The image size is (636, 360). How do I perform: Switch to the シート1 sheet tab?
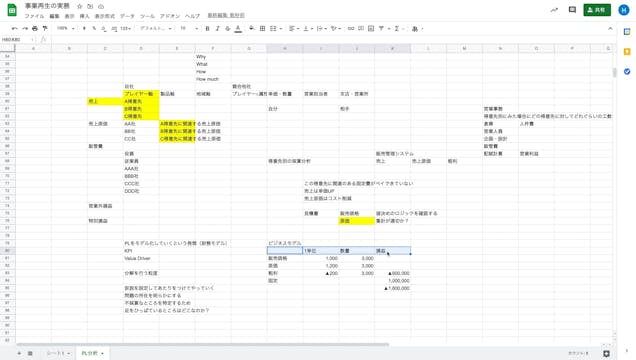click(x=58, y=354)
